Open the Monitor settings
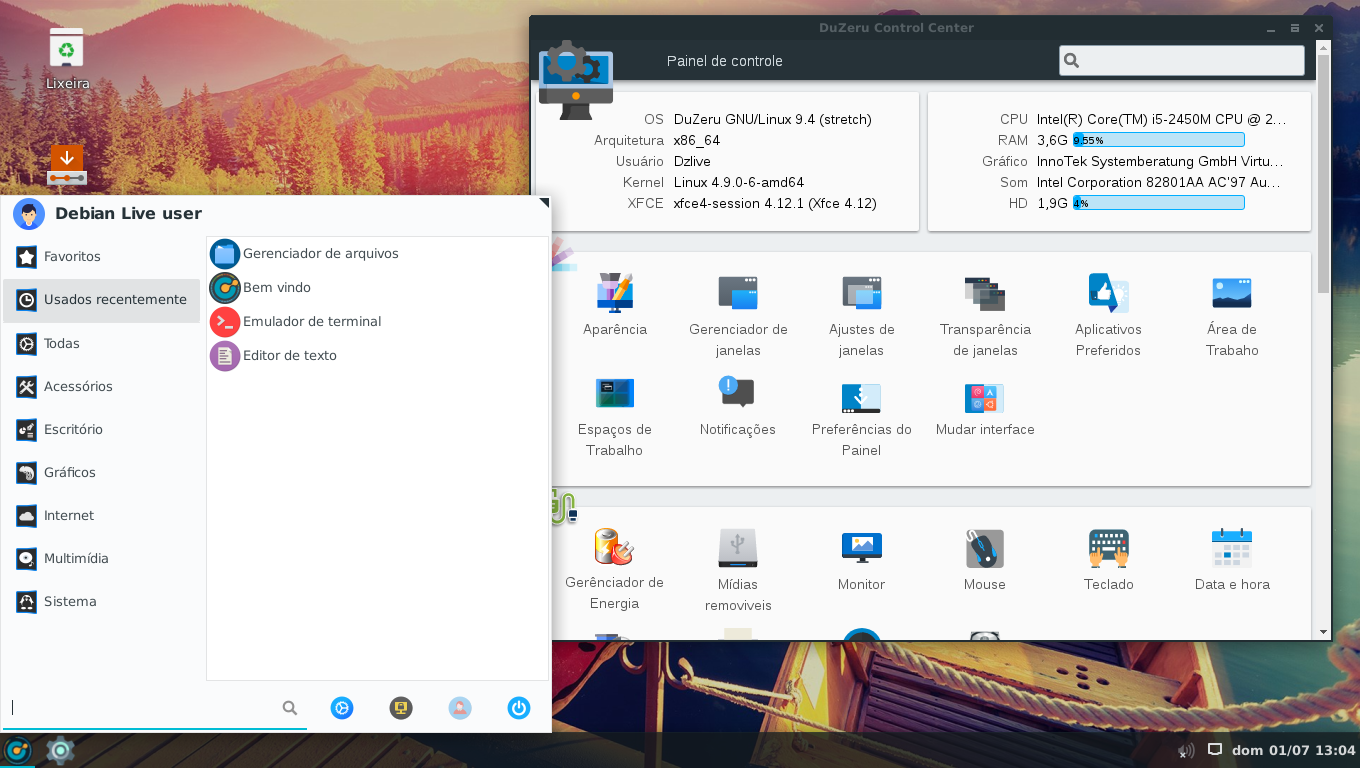Screen dimensions: 1360x768 coord(861,548)
